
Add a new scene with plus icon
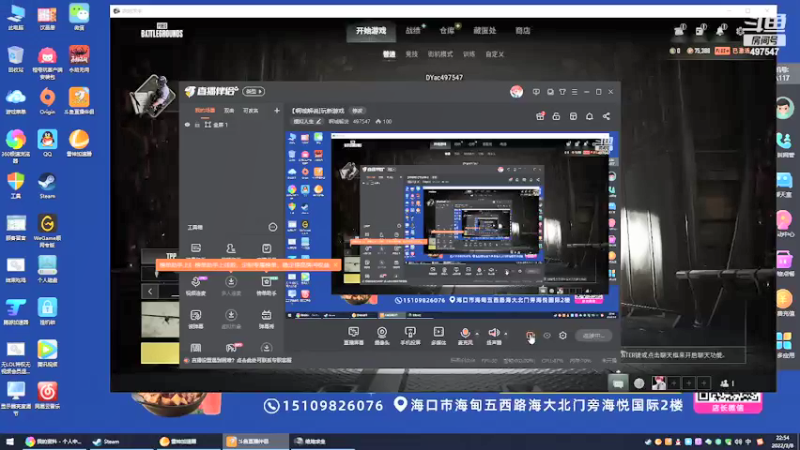tap(277, 110)
